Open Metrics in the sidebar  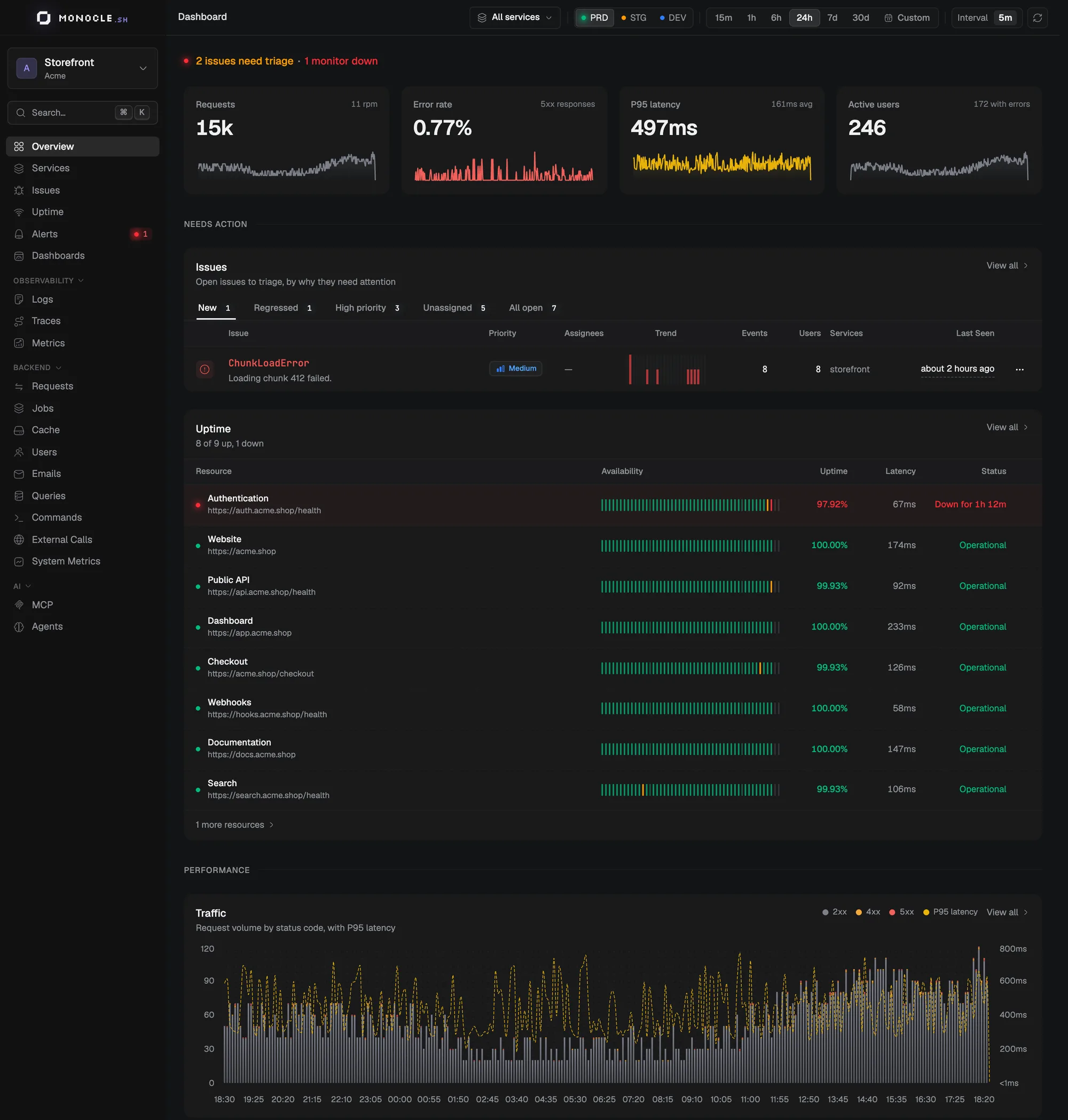[x=83, y=343]
